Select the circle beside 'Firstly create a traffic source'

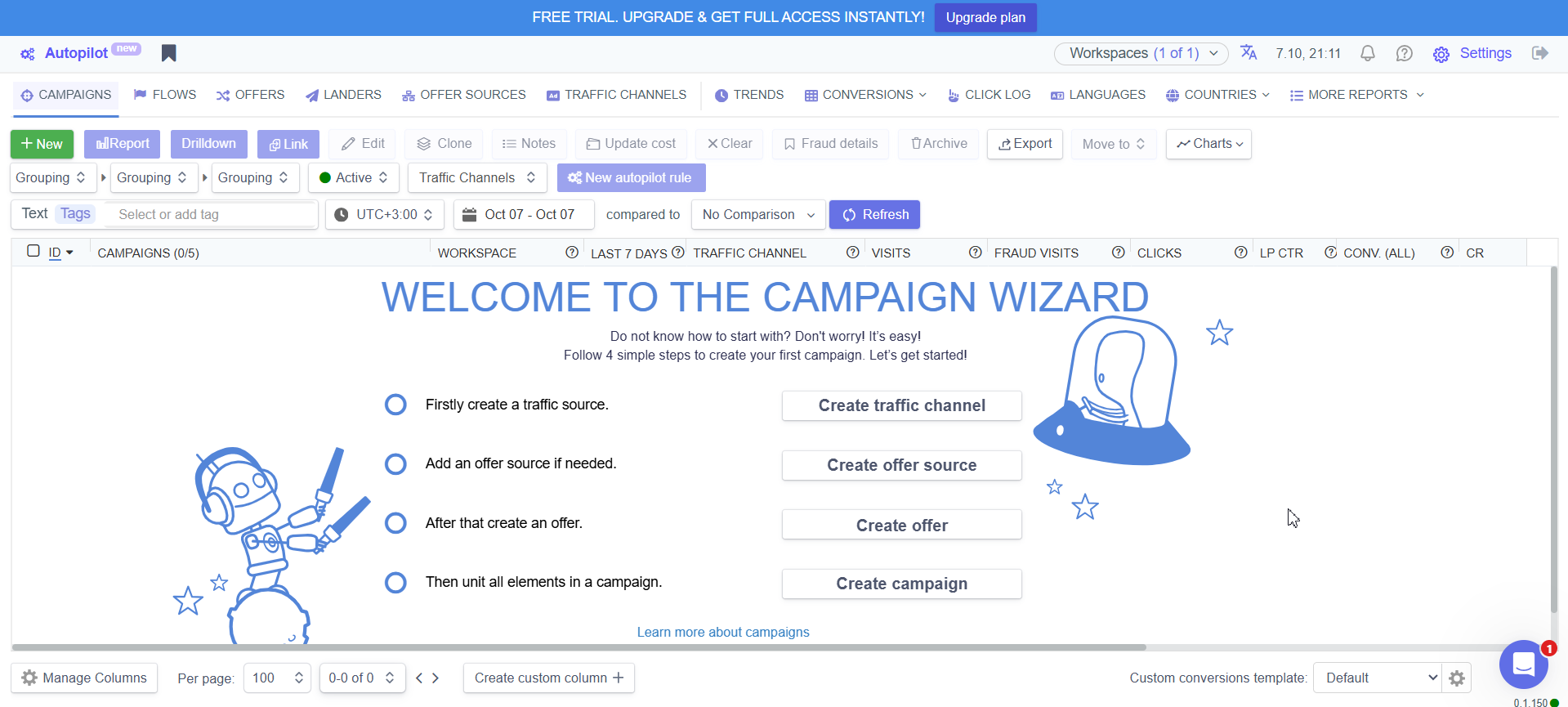coord(395,405)
